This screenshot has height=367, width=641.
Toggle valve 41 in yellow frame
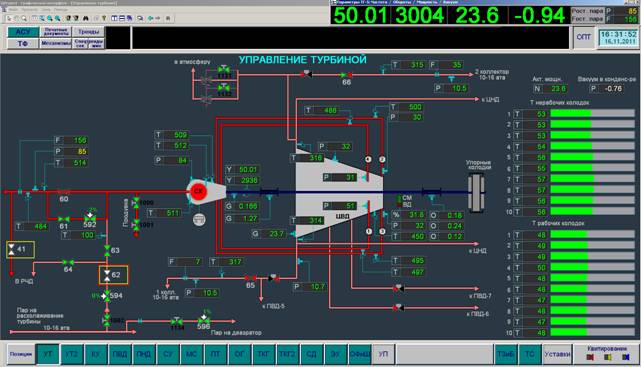tap(20, 249)
